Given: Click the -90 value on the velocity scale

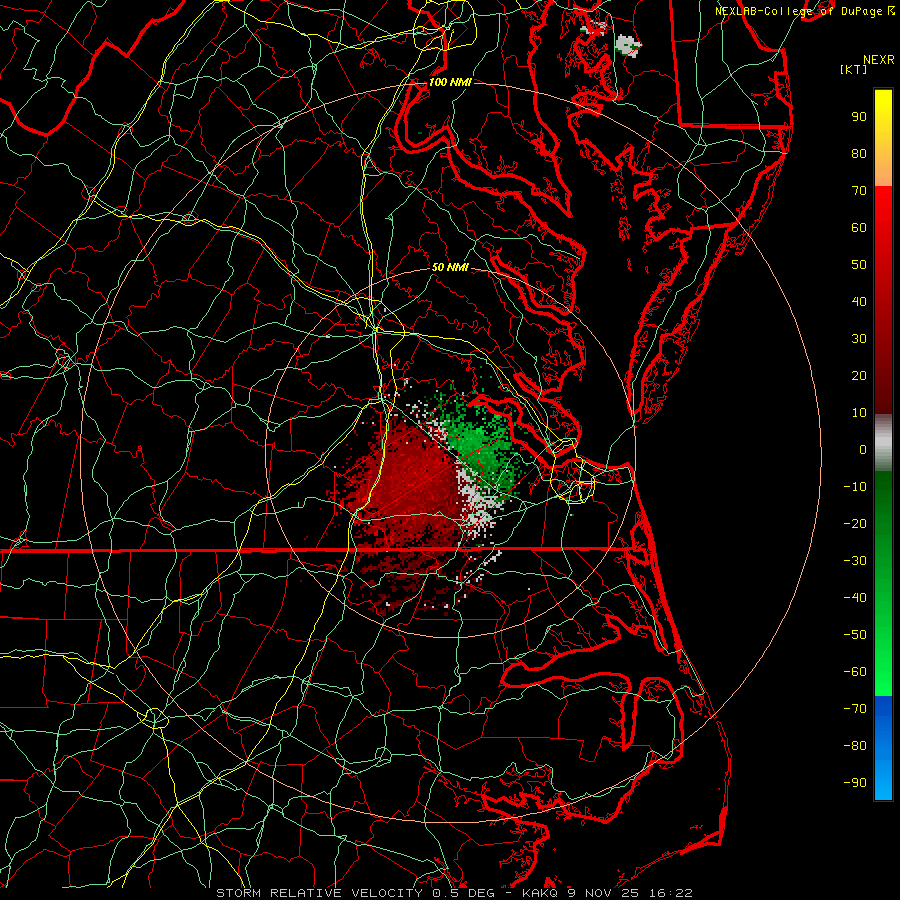Looking at the screenshot, I should pos(855,783).
